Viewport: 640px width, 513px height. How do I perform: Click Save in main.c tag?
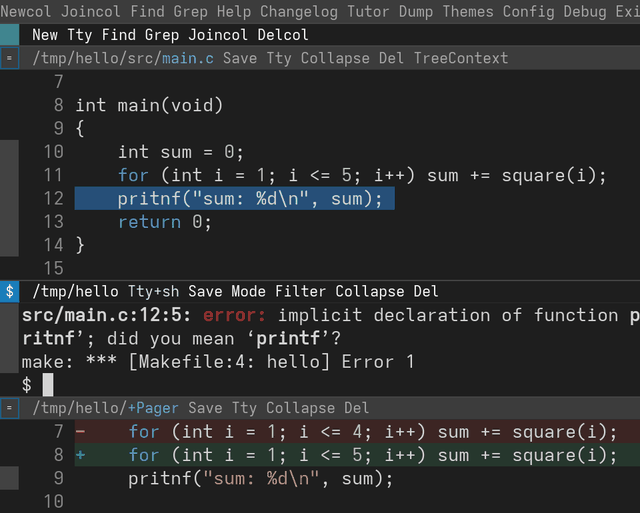240,58
